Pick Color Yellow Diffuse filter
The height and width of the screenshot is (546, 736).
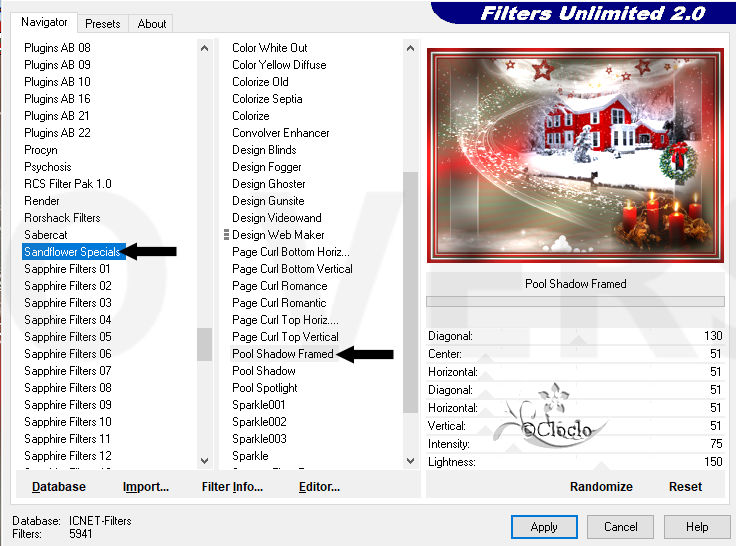279,65
